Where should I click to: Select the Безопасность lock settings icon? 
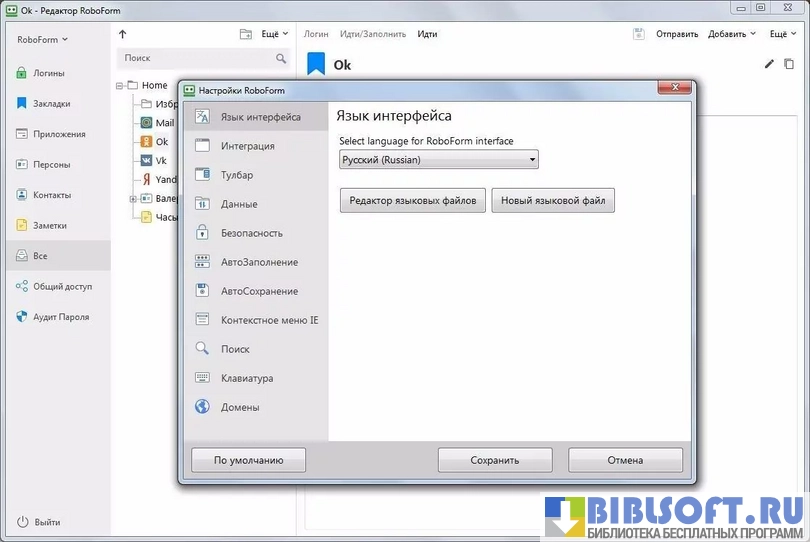(202, 233)
